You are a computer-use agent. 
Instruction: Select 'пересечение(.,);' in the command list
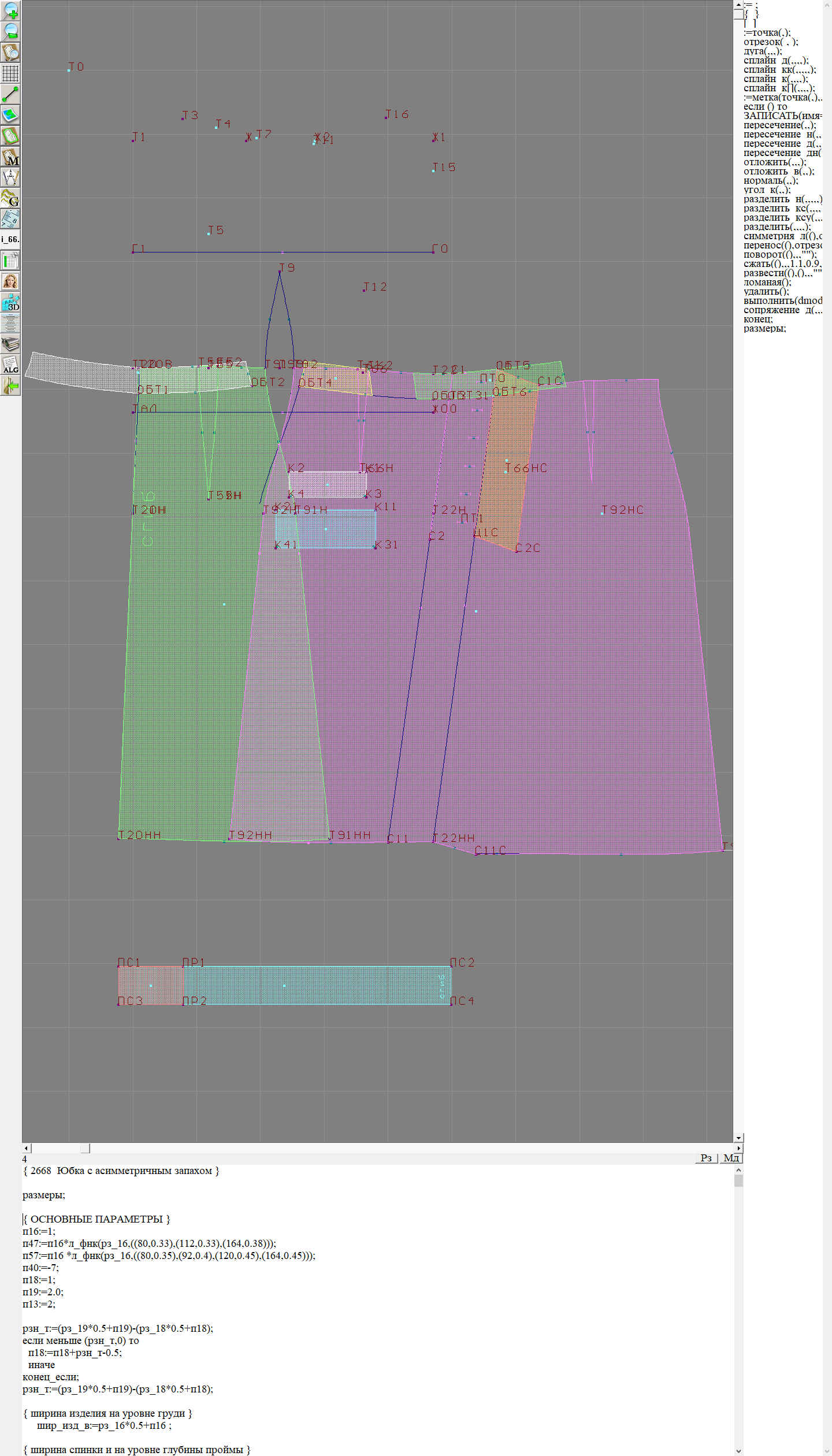point(779,125)
